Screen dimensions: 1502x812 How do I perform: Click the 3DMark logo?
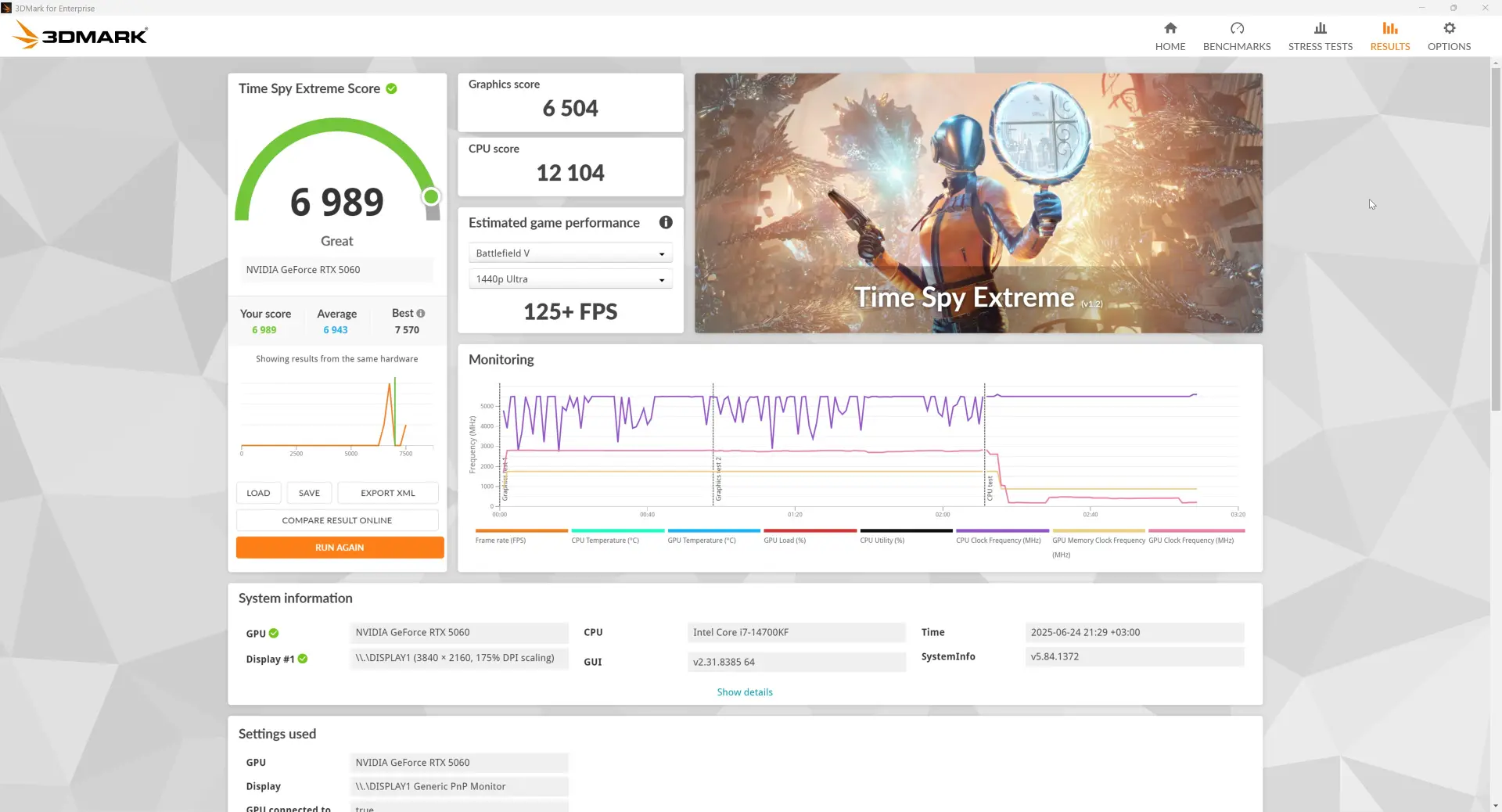(81, 35)
